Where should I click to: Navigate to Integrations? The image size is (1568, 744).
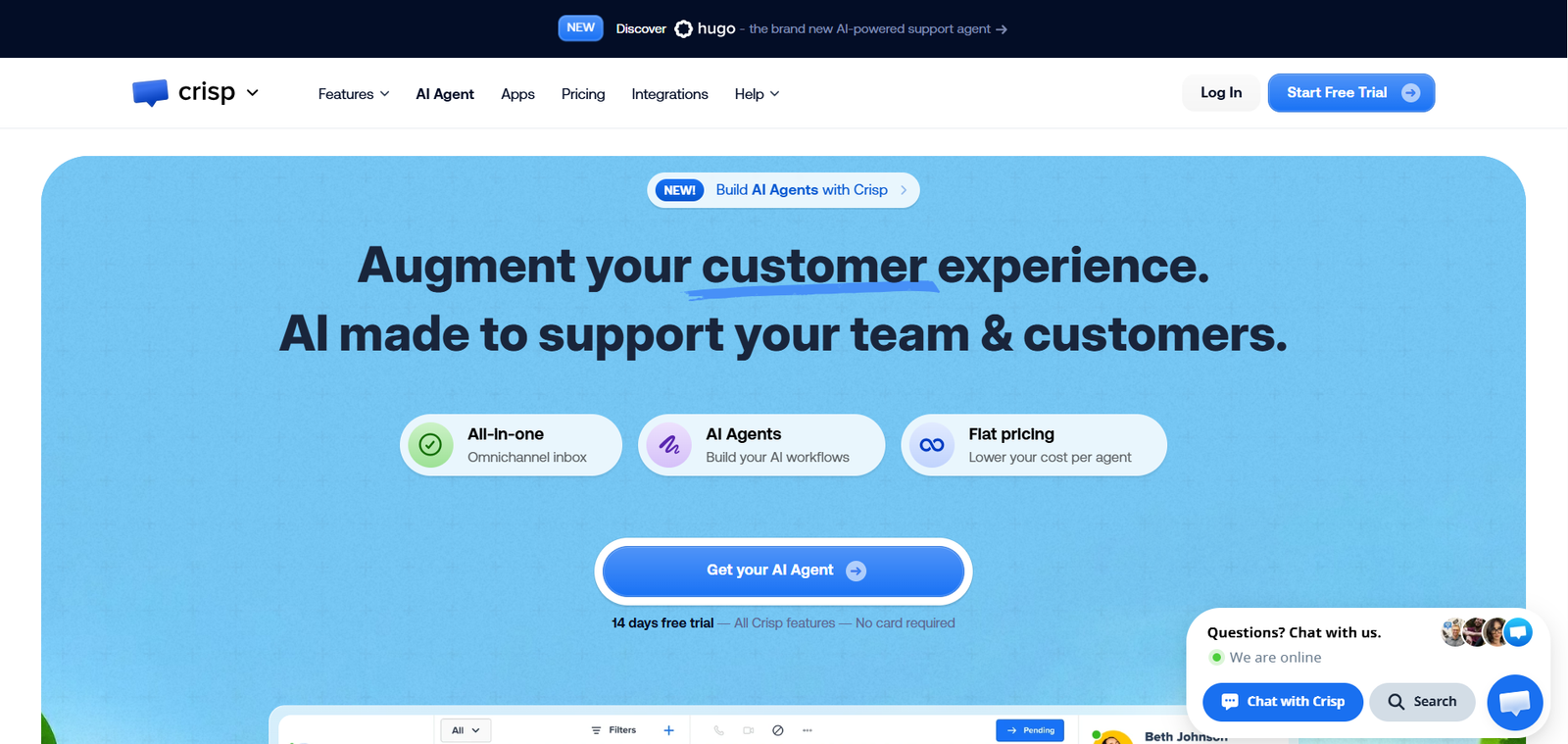(x=669, y=94)
